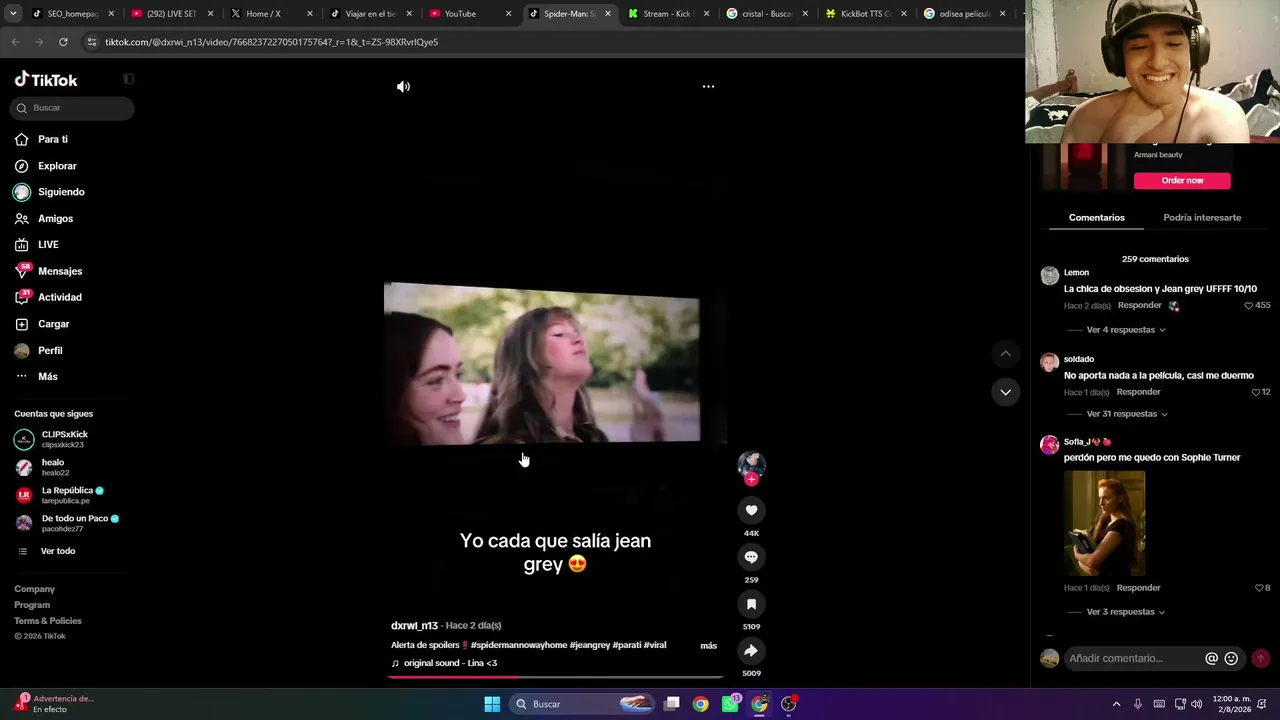The height and width of the screenshot is (720, 1280).
Task: Open the emoji picker in comment box
Action: click(1231, 658)
